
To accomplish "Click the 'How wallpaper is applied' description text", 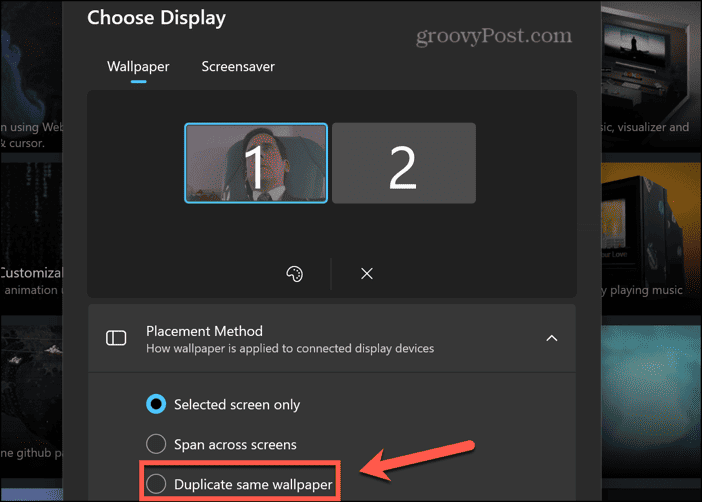I will 290,348.
